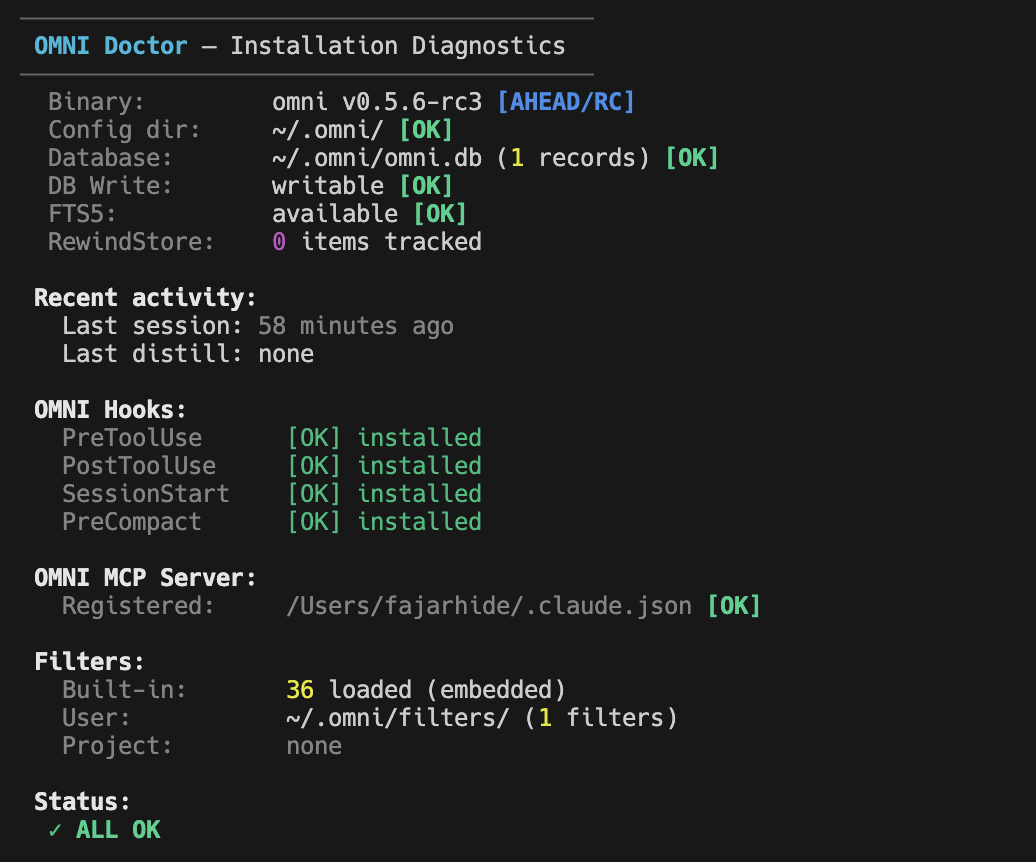Click '[OK] installed' on PreCompact row

(x=384, y=522)
